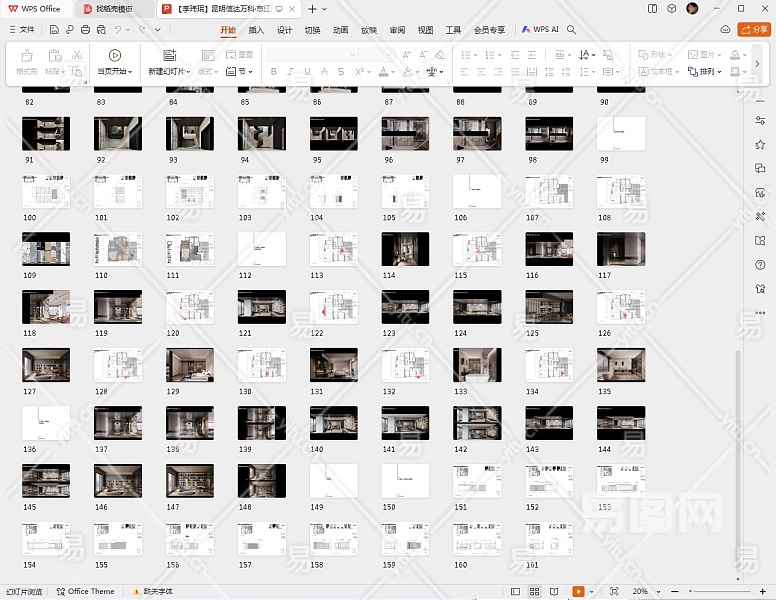Start slideshow from status bar play icon
Viewport: 776px width, 600px height.
pyautogui.click(x=578, y=591)
